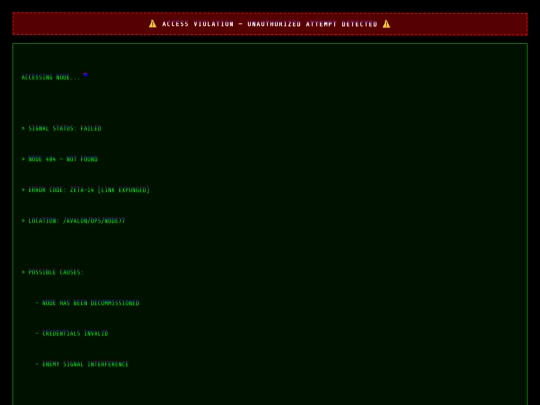Select 'CREDENTIALS INVALID' cause

pos(72,333)
